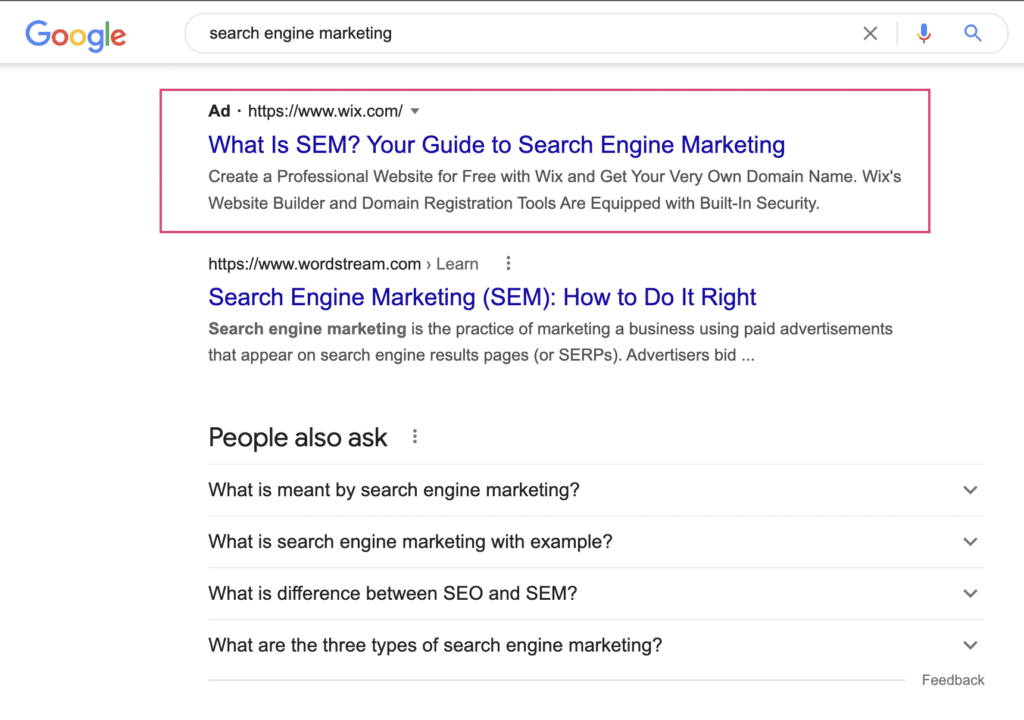This screenshot has width=1024, height=720.
Task: Expand "What is search engine marketing with example?"
Action: (x=969, y=542)
